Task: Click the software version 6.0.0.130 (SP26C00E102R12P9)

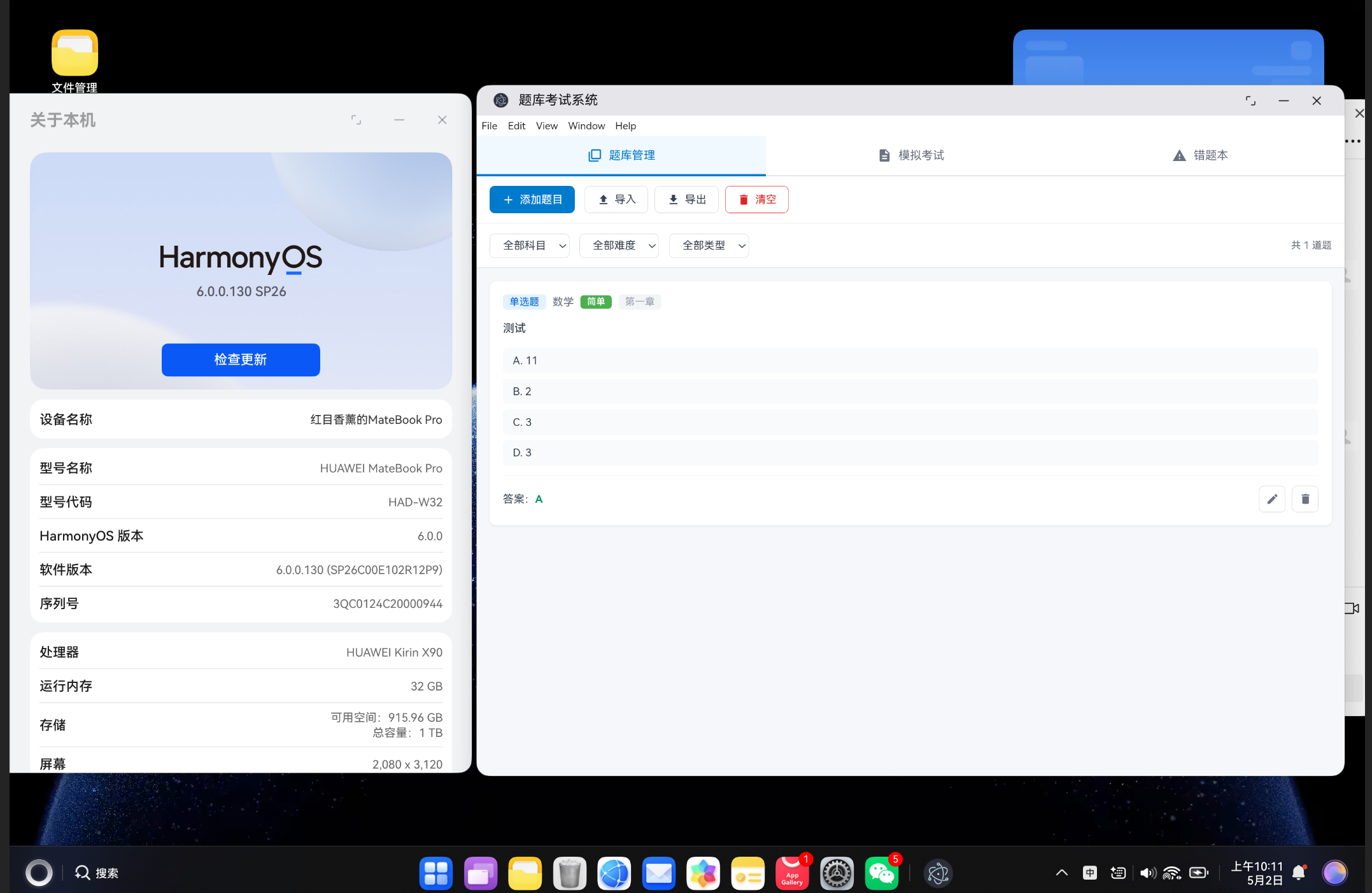Action: point(359,570)
